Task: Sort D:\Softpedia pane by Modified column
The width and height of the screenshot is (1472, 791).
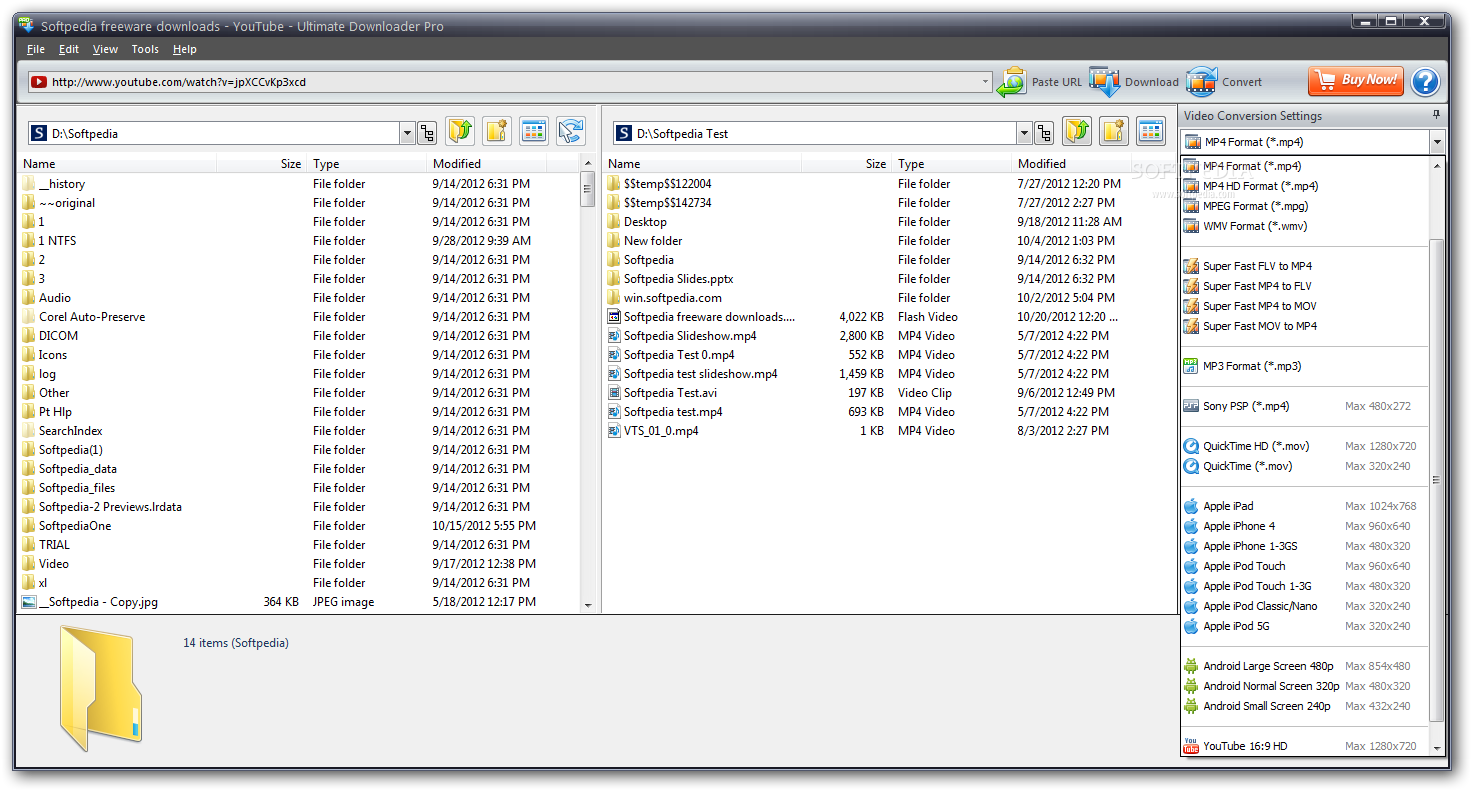Action: pyautogui.click(x=487, y=164)
